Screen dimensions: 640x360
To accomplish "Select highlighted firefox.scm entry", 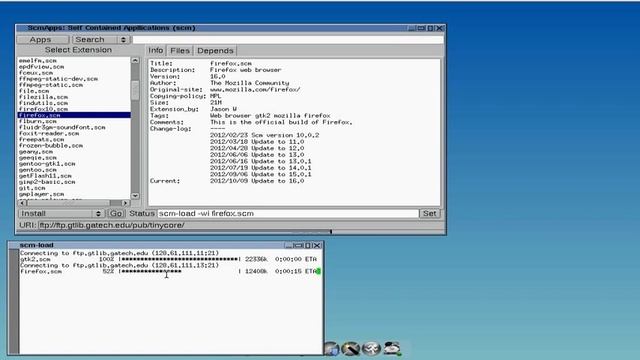I will (x=74, y=115).
